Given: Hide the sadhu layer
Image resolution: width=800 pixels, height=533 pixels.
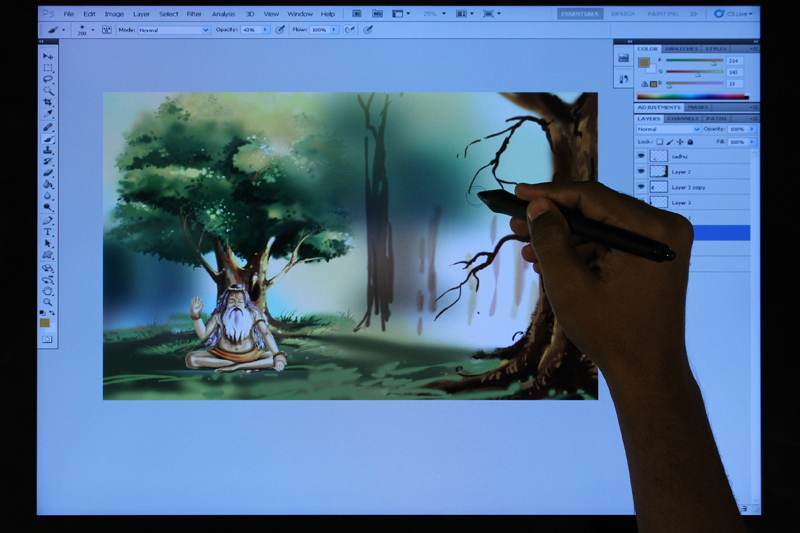Looking at the screenshot, I should point(640,156).
